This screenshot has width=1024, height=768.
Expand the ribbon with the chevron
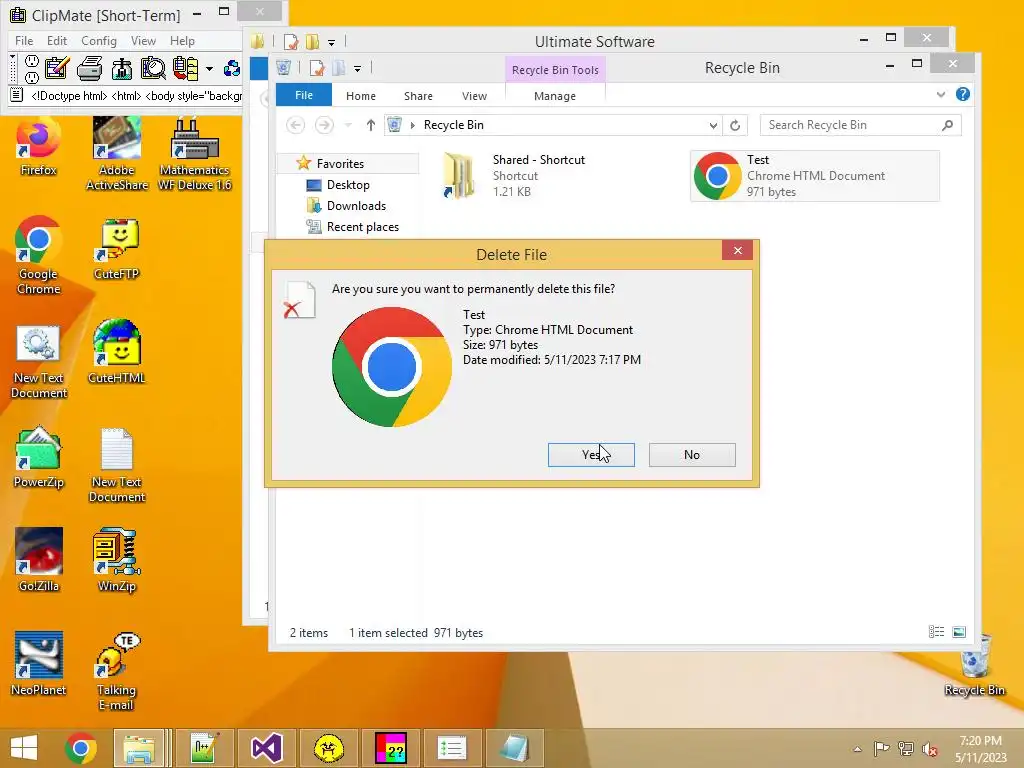(940, 95)
